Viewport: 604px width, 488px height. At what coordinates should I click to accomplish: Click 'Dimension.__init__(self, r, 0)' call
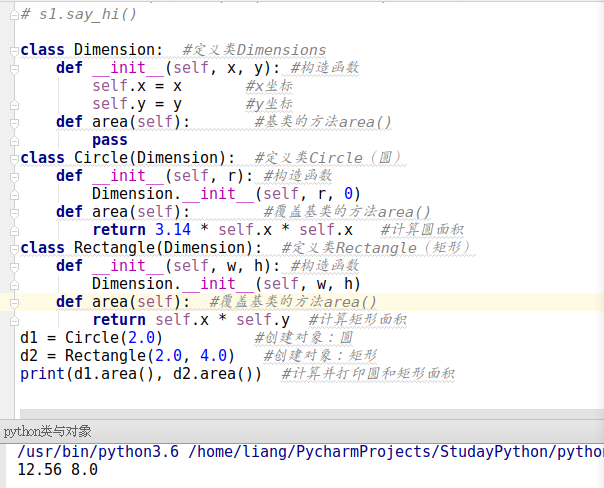[226, 194]
